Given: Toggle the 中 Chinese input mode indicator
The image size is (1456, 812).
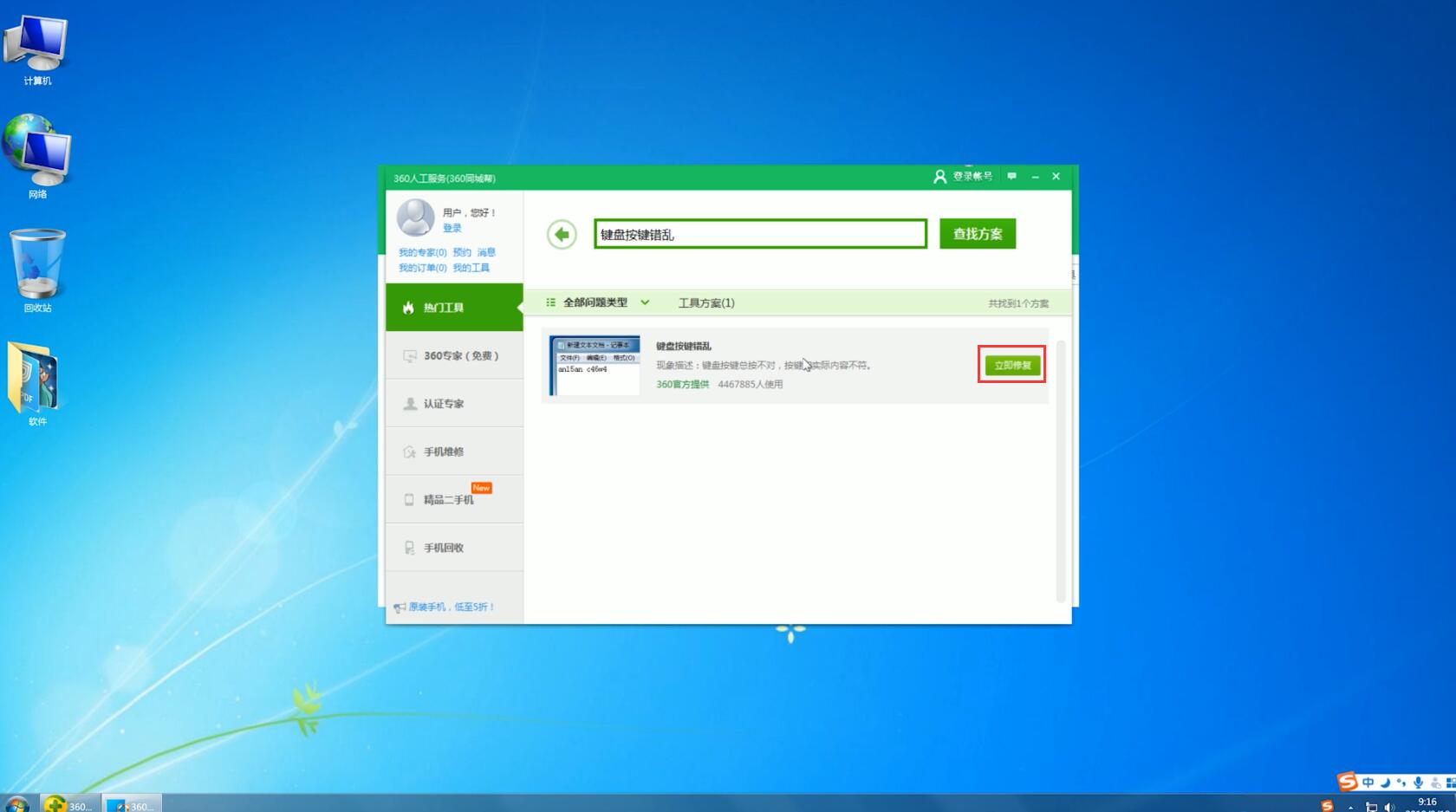Looking at the screenshot, I should tap(1368, 783).
